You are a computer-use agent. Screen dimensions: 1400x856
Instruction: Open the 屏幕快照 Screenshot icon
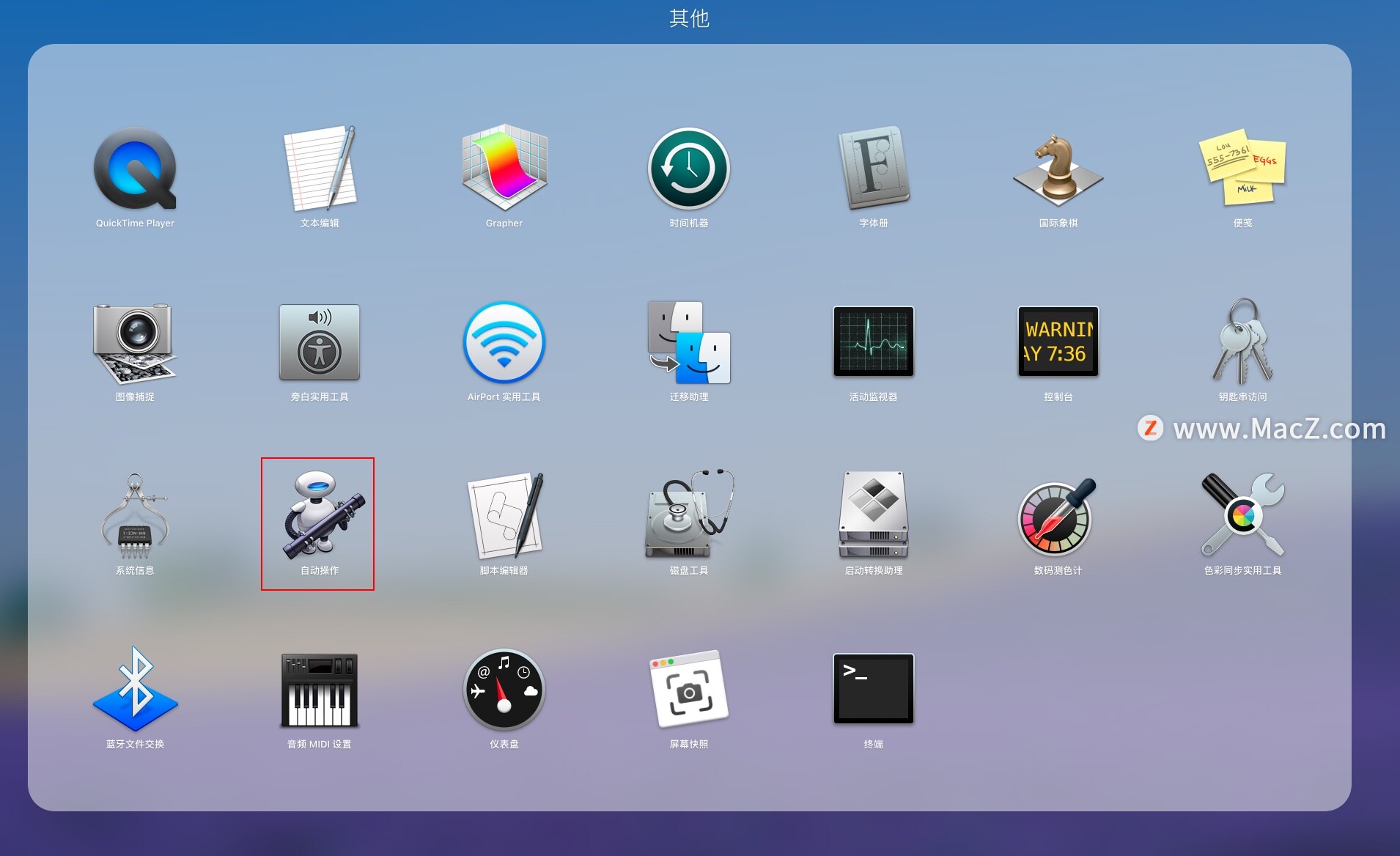click(x=689, y=690)
